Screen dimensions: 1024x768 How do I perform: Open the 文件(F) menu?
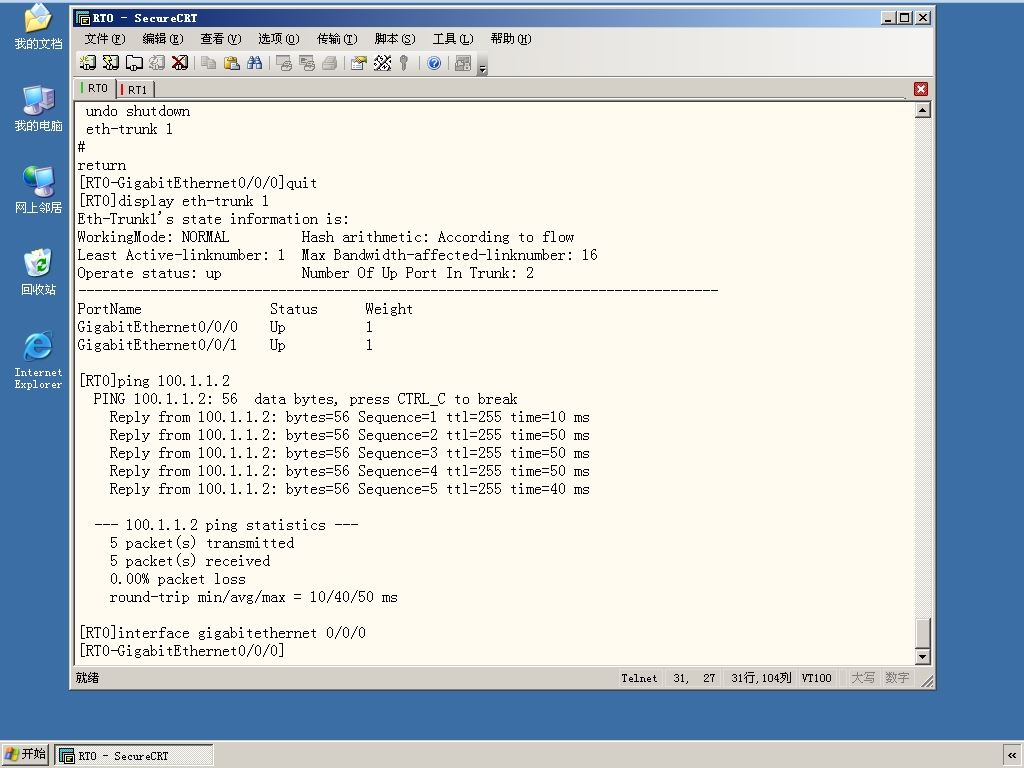coord(104,39)
